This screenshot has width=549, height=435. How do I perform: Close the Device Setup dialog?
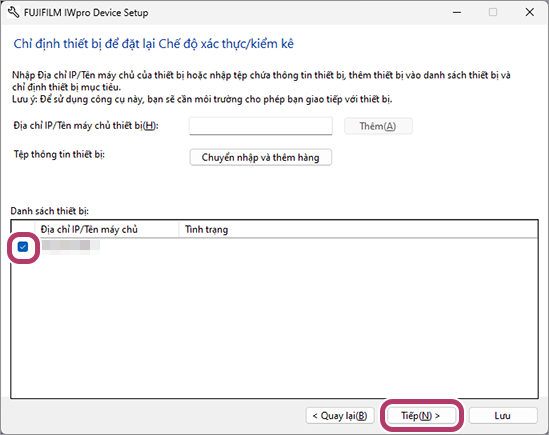(x=529, y=13)
